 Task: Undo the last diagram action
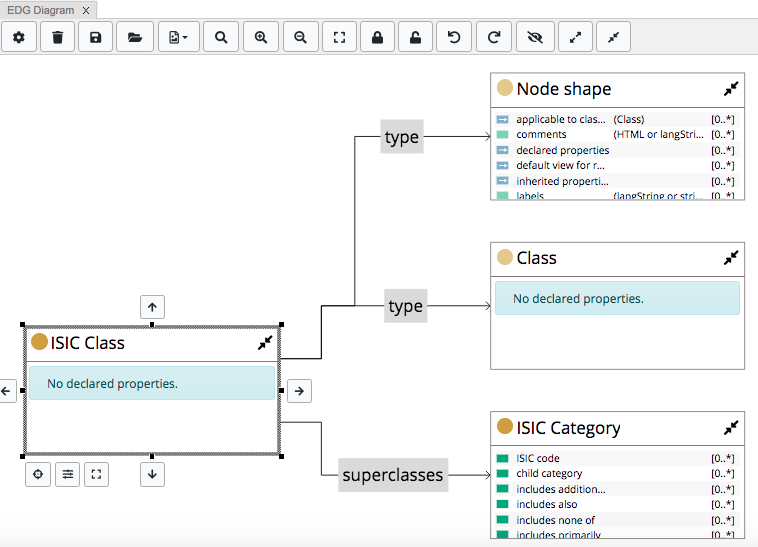pyautogui.click(x=455, y=37)
